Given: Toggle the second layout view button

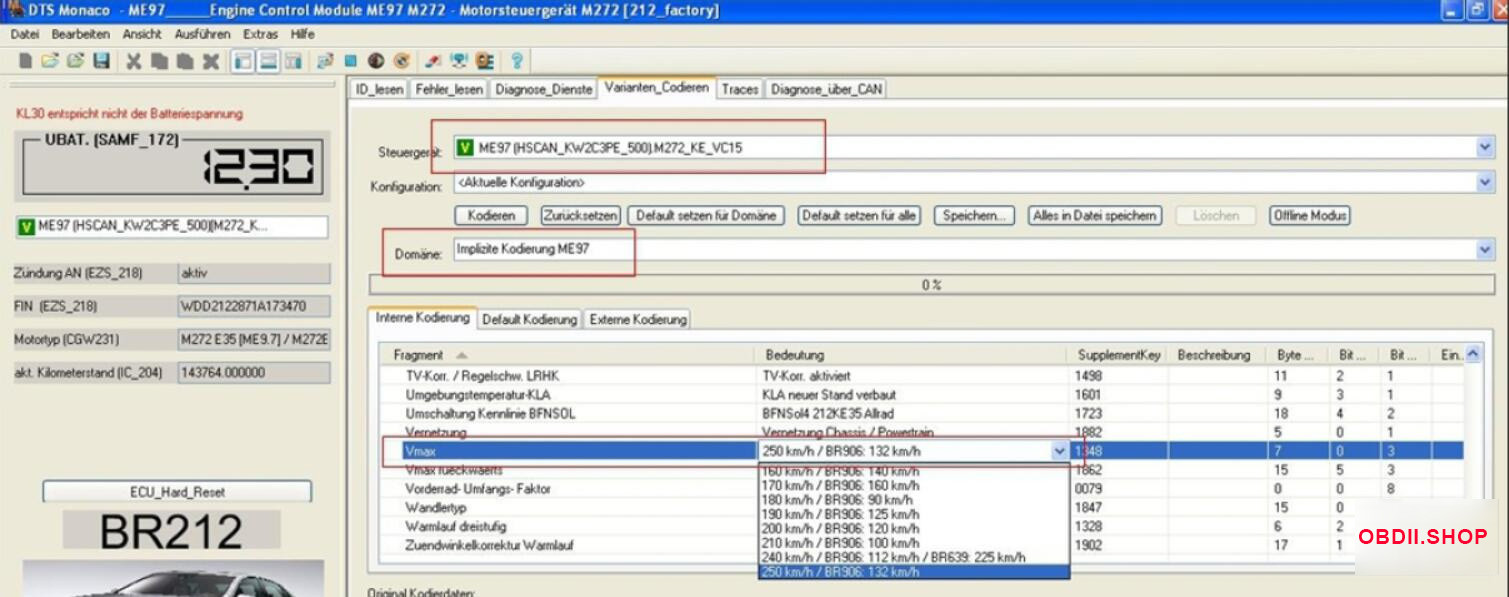Looking at the screenshot, I should tap(267, 62).
